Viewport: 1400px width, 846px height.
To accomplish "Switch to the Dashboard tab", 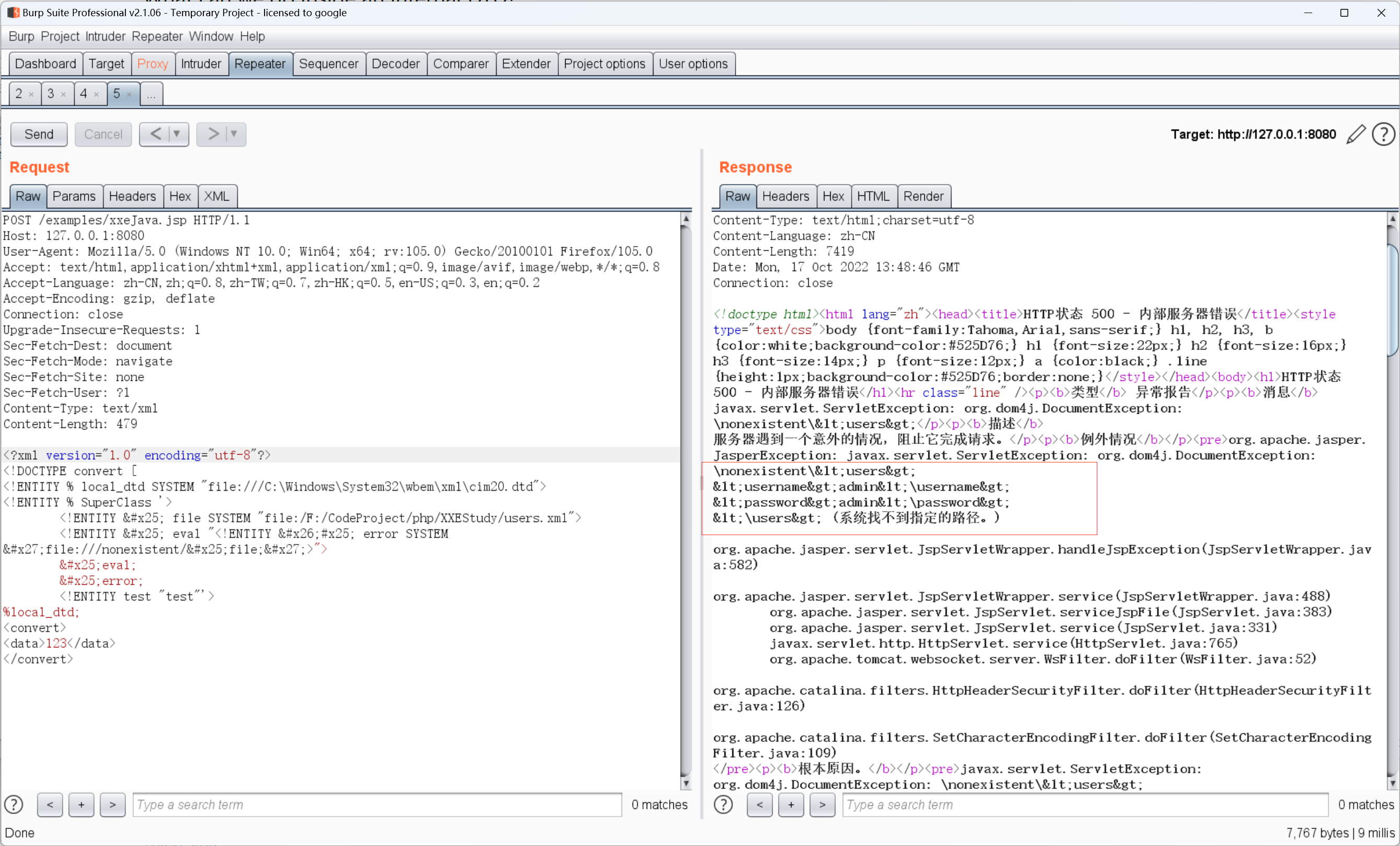I will pos(45,64).
